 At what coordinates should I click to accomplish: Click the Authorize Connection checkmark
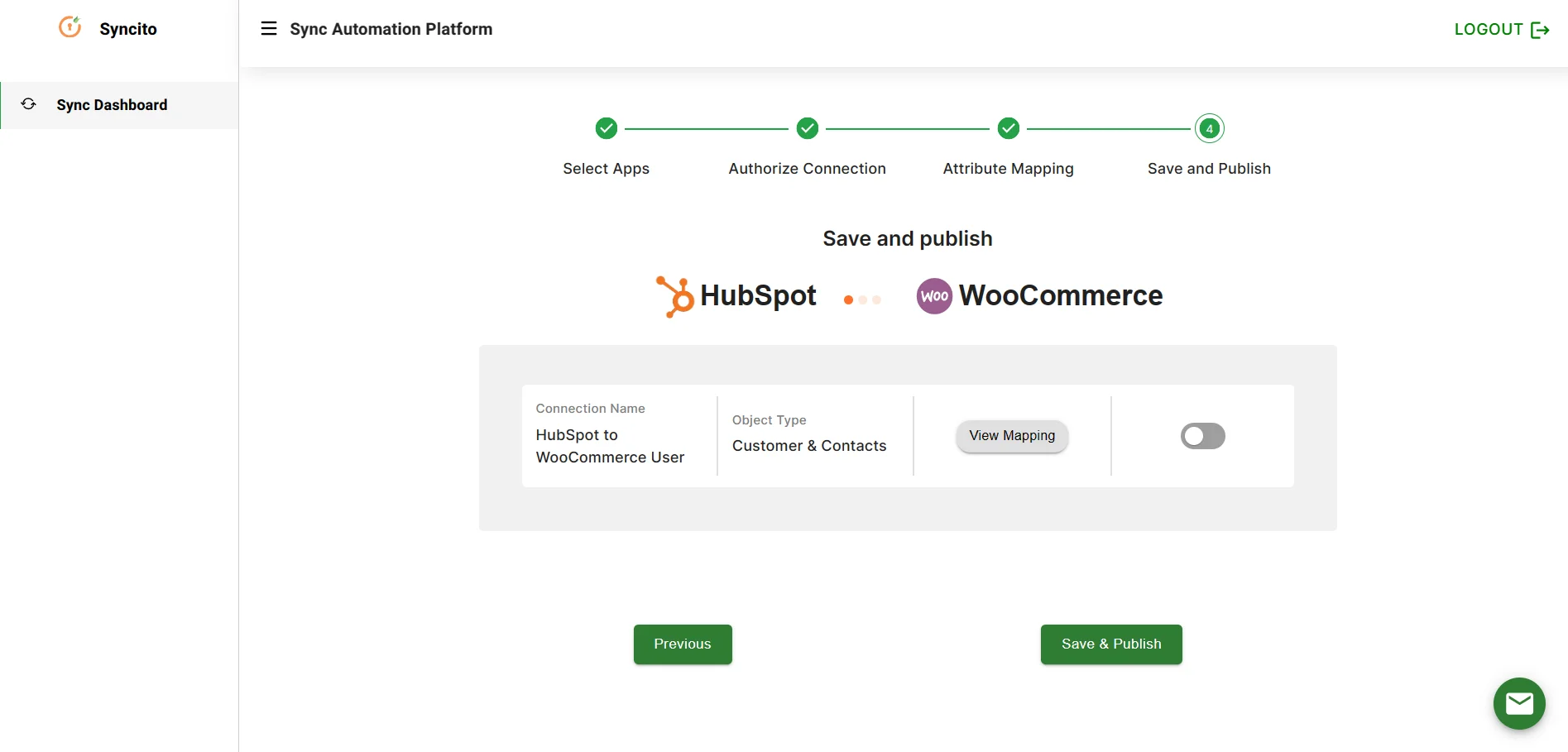click(x=808, y=128)
